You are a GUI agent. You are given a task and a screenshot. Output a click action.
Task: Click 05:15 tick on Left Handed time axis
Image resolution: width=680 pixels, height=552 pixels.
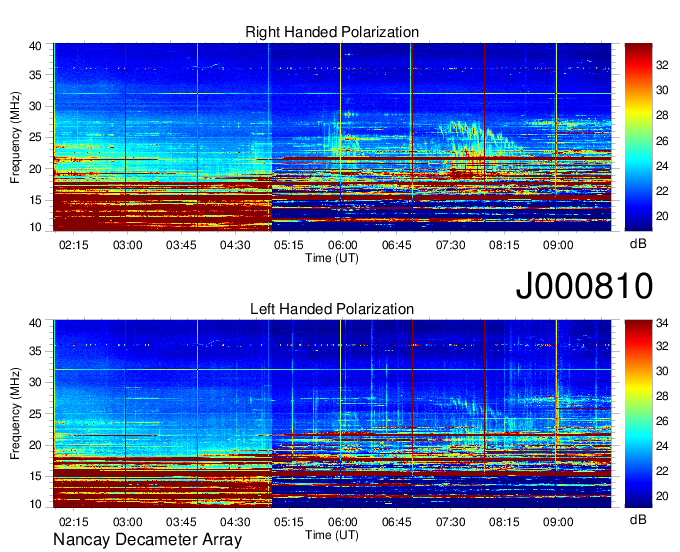pyautogui.click(x=289, y=522)
